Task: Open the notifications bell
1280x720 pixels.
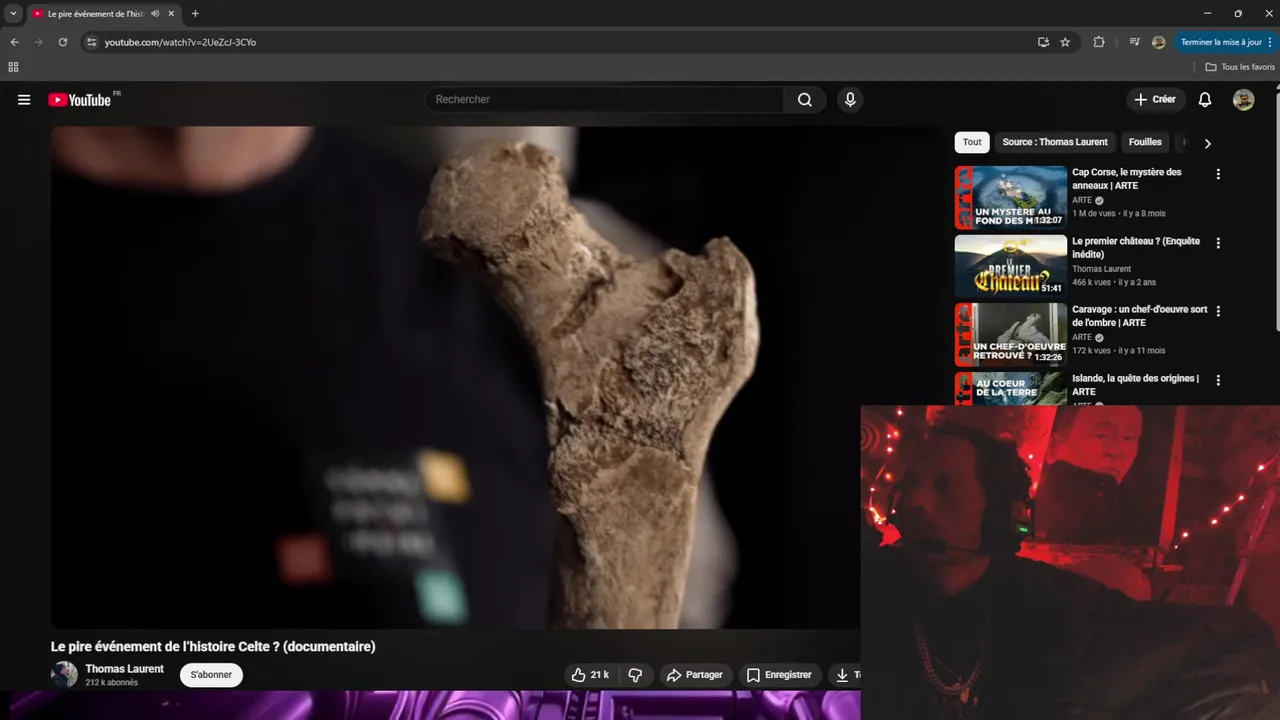Action: (1205, 100)
